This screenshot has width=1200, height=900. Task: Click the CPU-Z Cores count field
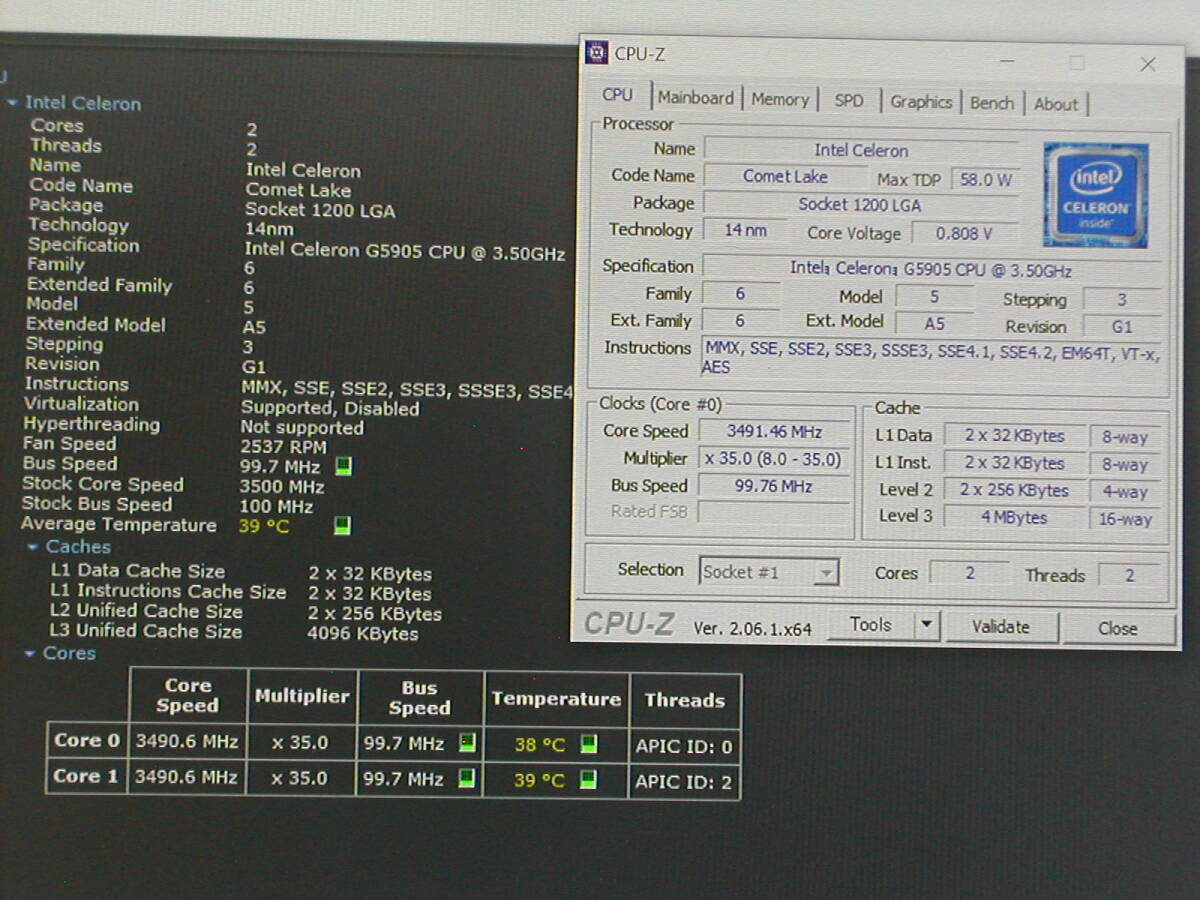point(968,574)
